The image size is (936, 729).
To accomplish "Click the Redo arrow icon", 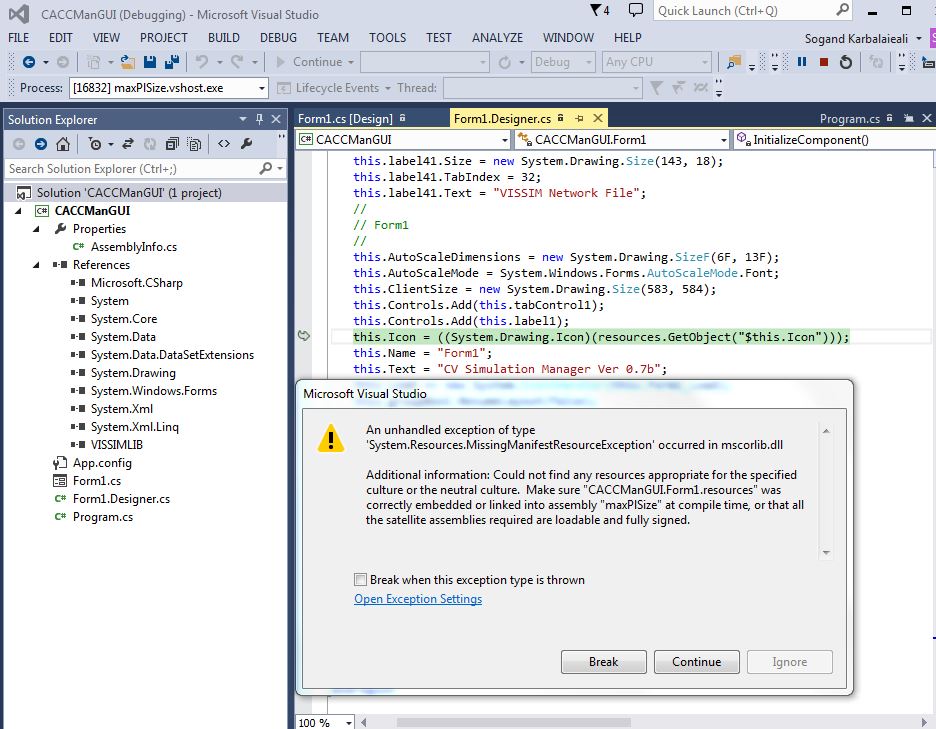I will [x=237, y=61].
